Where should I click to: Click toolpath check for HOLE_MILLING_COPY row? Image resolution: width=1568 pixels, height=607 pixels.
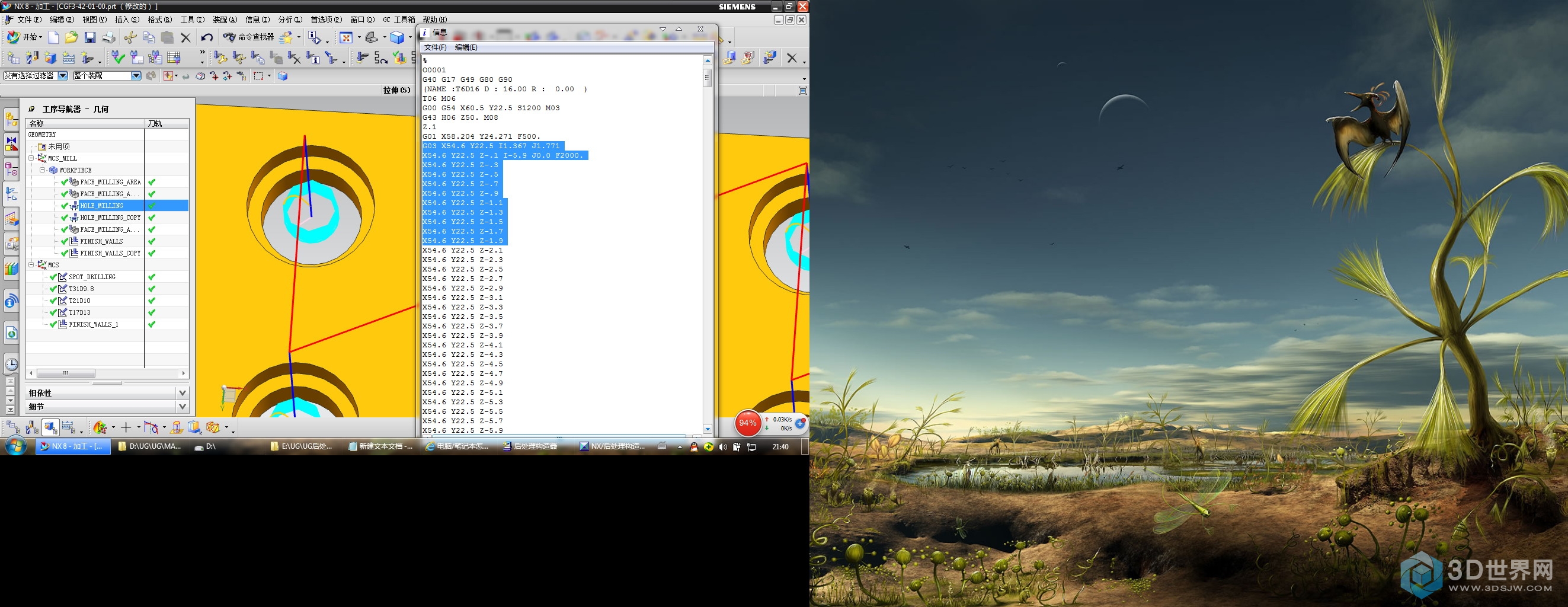(x=152, y=218)
